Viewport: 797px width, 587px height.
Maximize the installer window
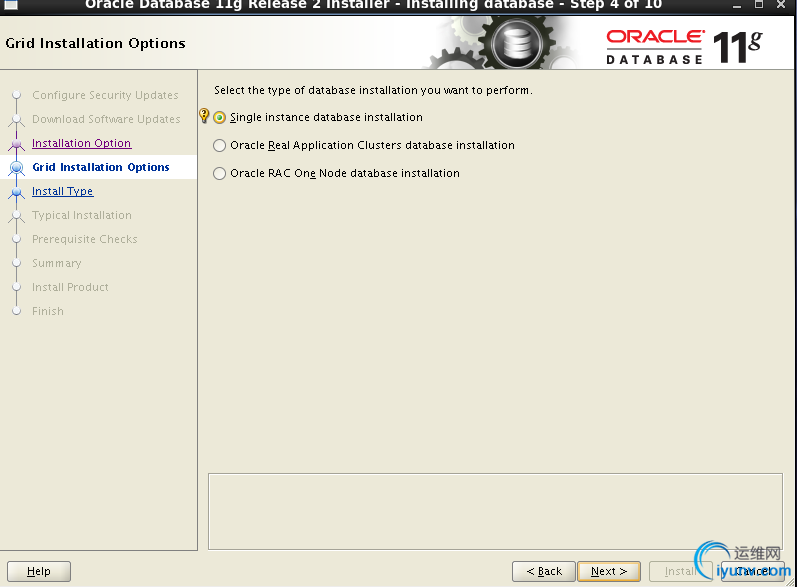pyautogui.click(x=758, y=5)
